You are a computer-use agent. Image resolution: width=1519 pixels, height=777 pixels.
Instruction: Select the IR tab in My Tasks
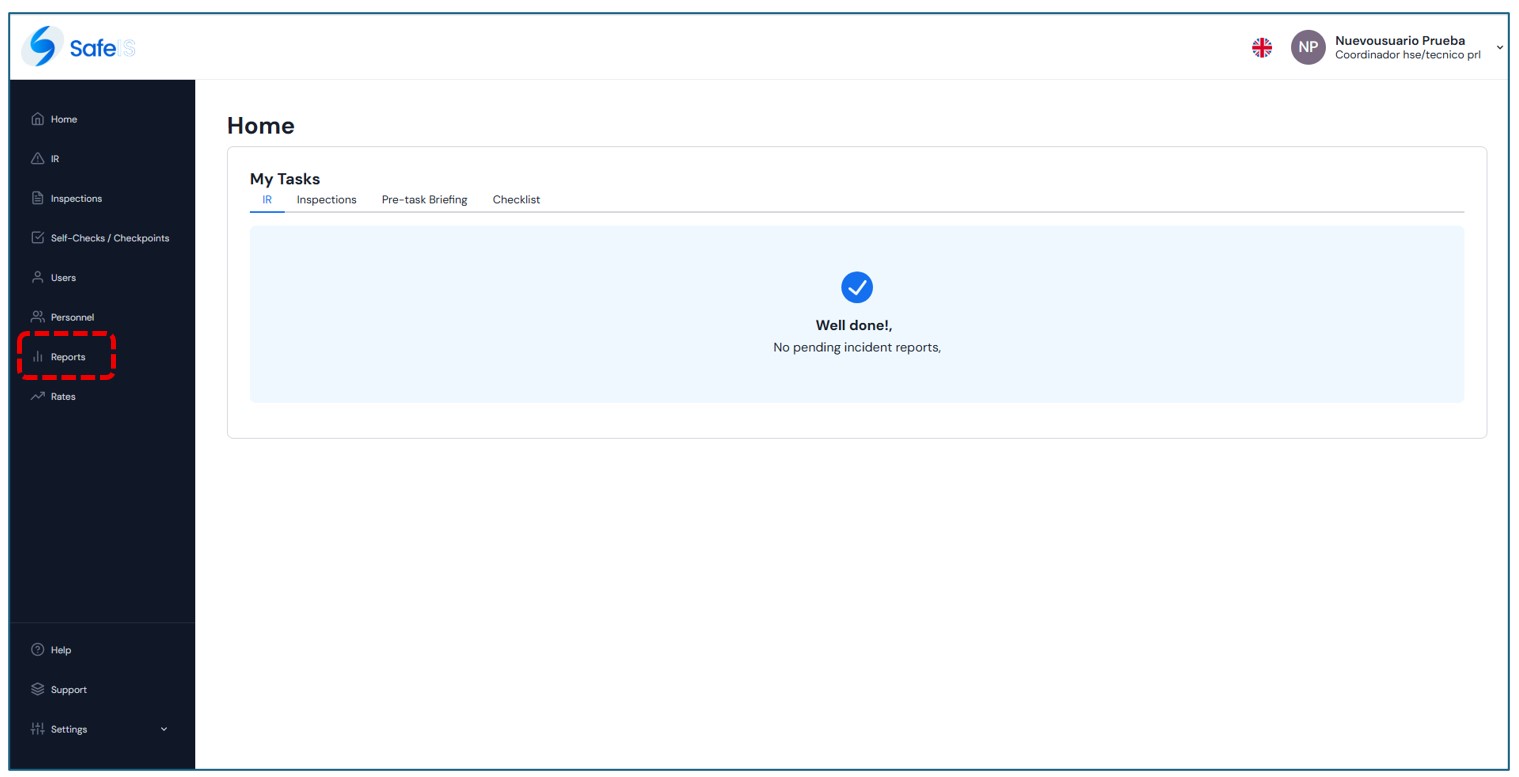pos(267,200)
